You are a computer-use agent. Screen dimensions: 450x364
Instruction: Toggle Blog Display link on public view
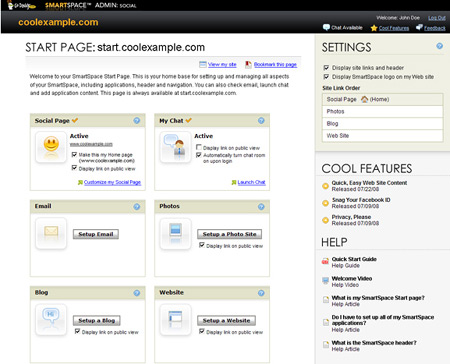[x=77, y=331]
